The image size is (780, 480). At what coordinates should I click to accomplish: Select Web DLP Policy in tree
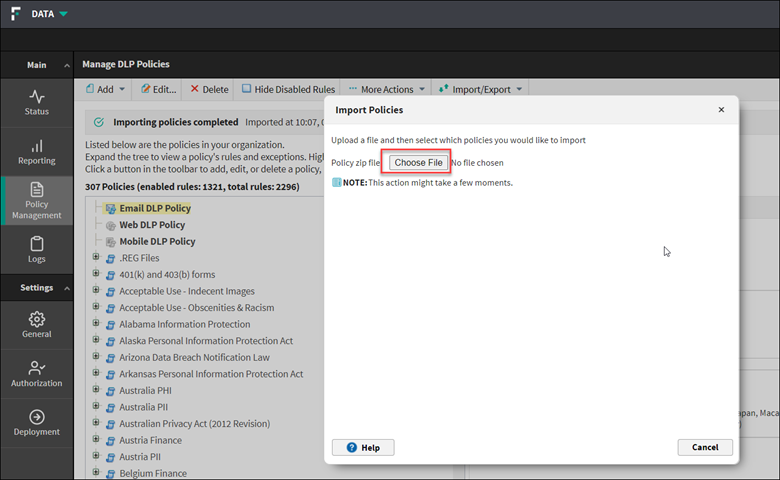pos(152,225)
